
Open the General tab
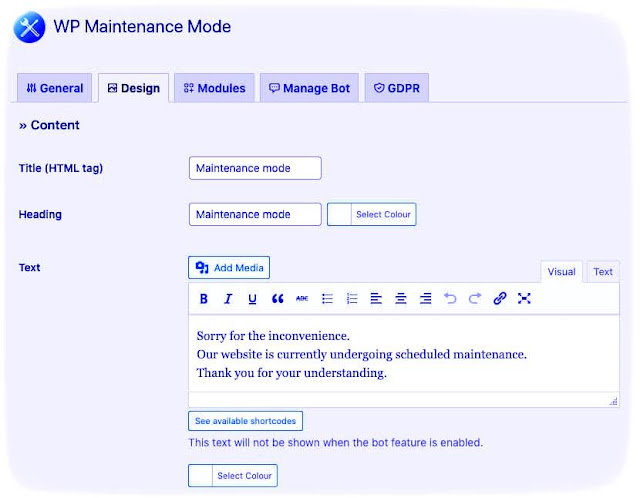(54, 88)
